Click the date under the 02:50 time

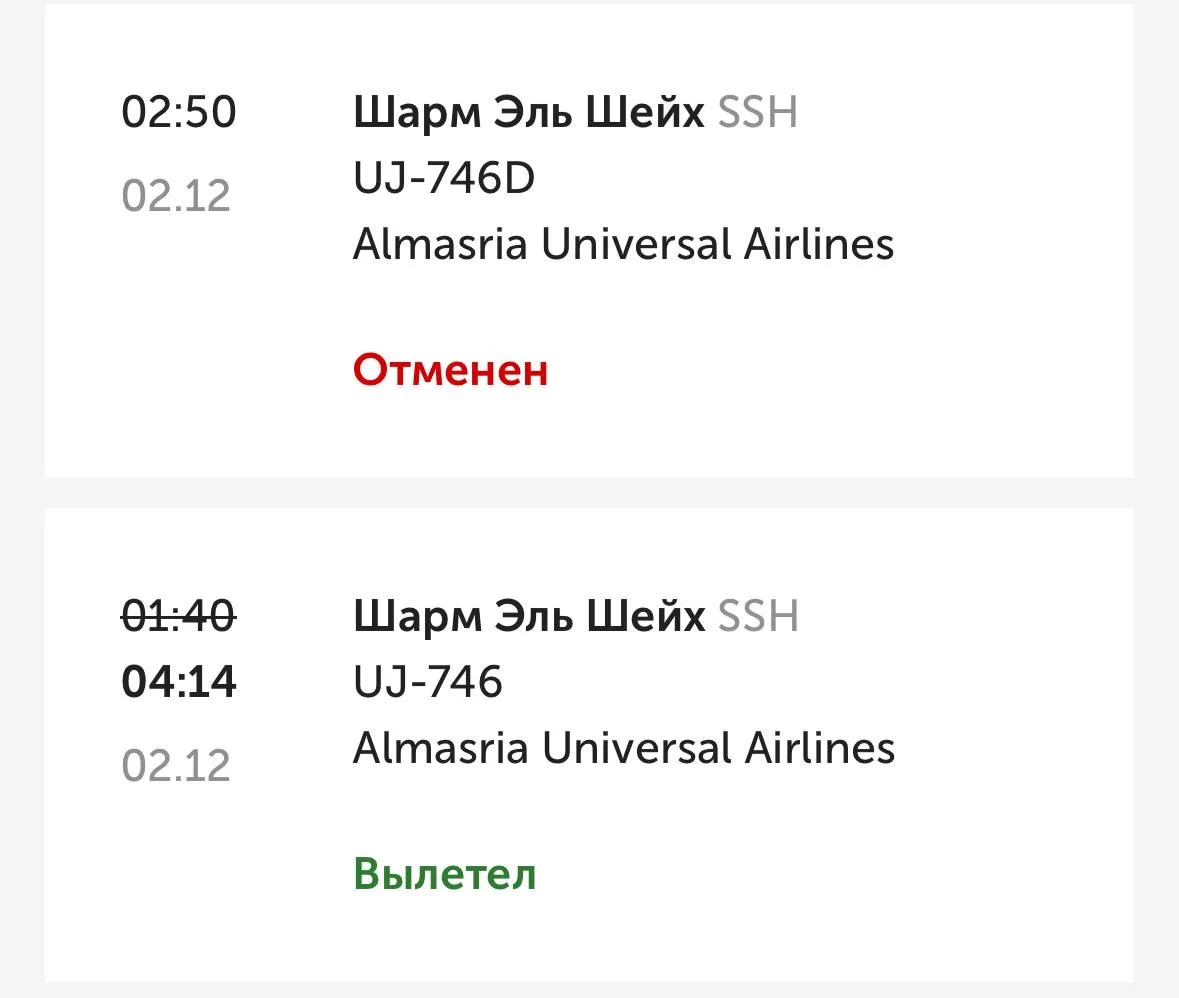click(176, 195)
